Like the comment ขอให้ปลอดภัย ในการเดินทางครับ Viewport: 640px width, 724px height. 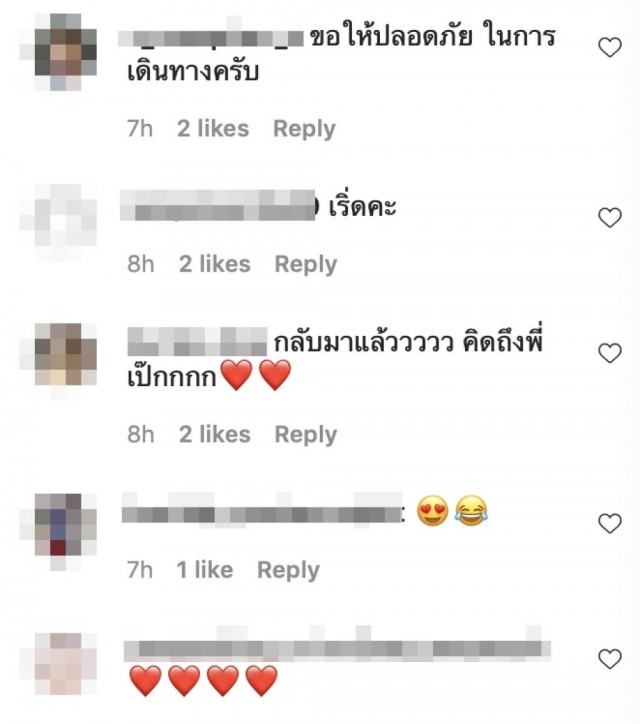tap(610, 47)
